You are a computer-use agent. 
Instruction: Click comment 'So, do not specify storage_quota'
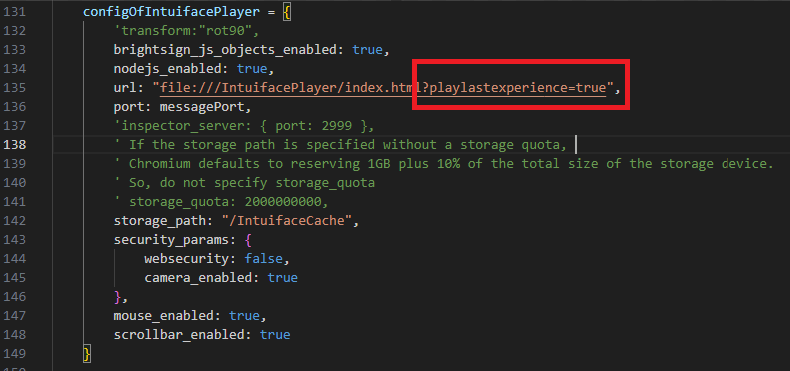(x=244, y=183)
